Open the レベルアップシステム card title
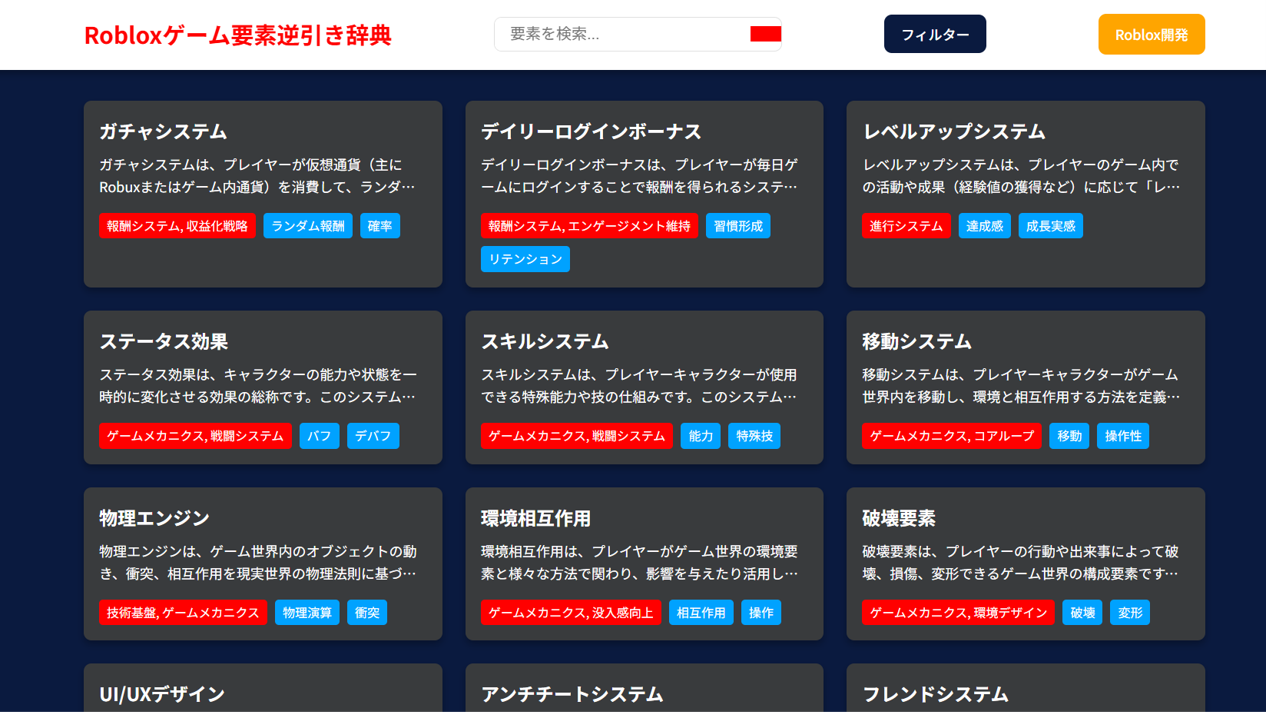The image size is (1266, 712). 953,131
